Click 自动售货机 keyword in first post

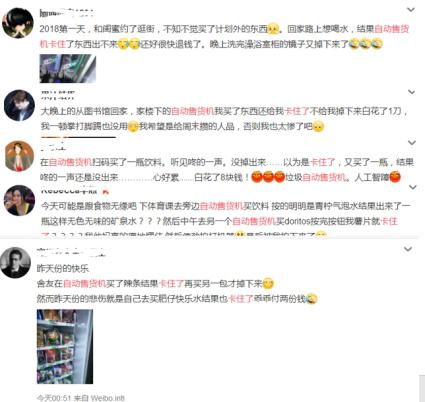(x=392, y=29)
